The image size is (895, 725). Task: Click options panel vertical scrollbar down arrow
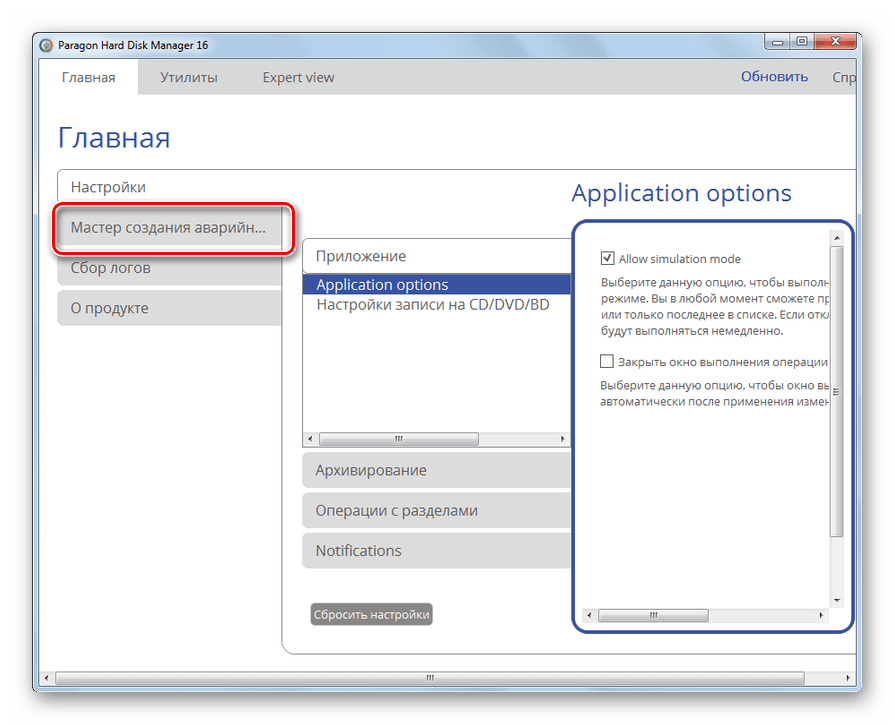click(838, 601)
